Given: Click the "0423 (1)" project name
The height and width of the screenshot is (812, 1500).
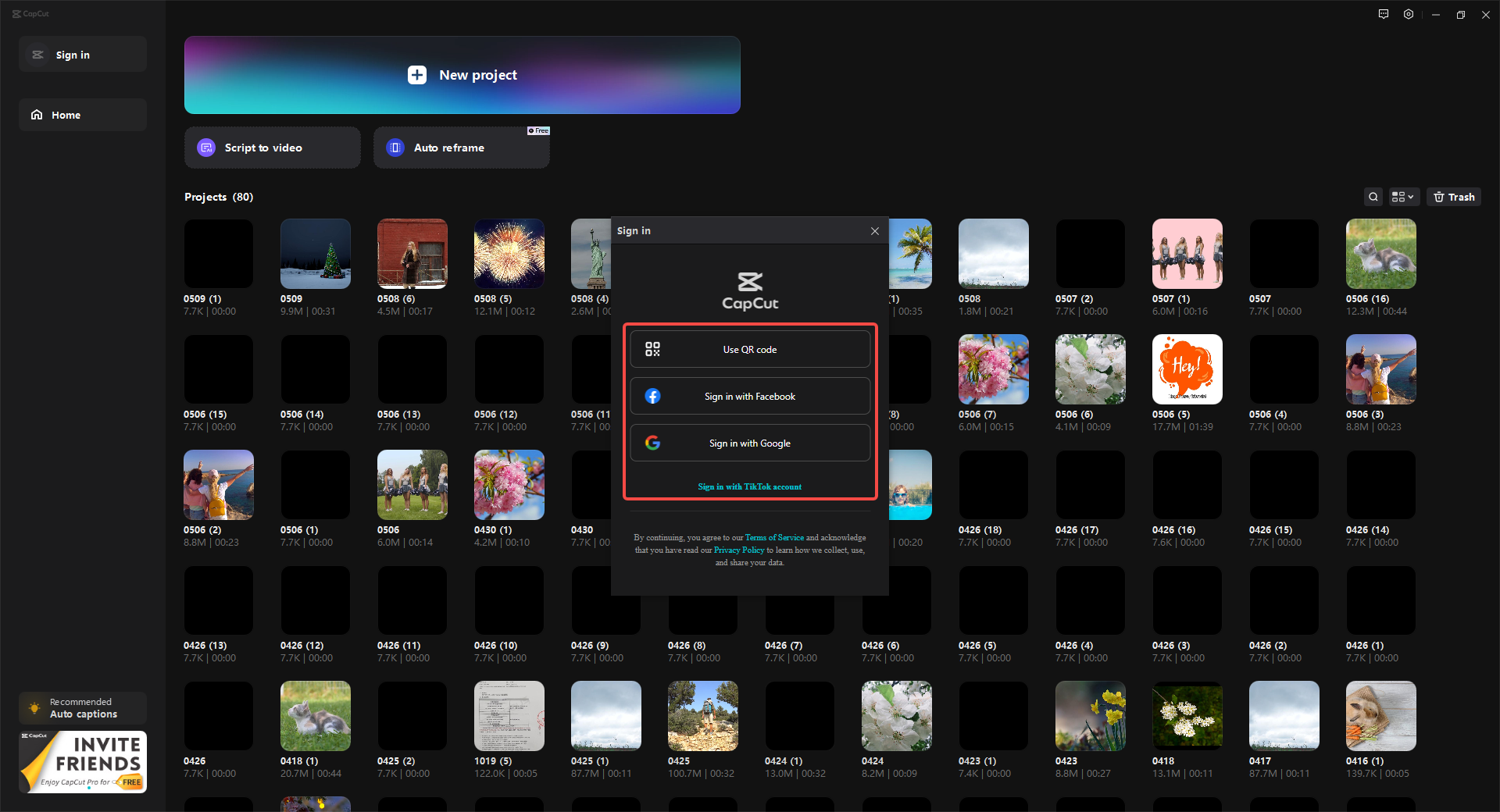Looking at the screenshot, I should point(977,761).
